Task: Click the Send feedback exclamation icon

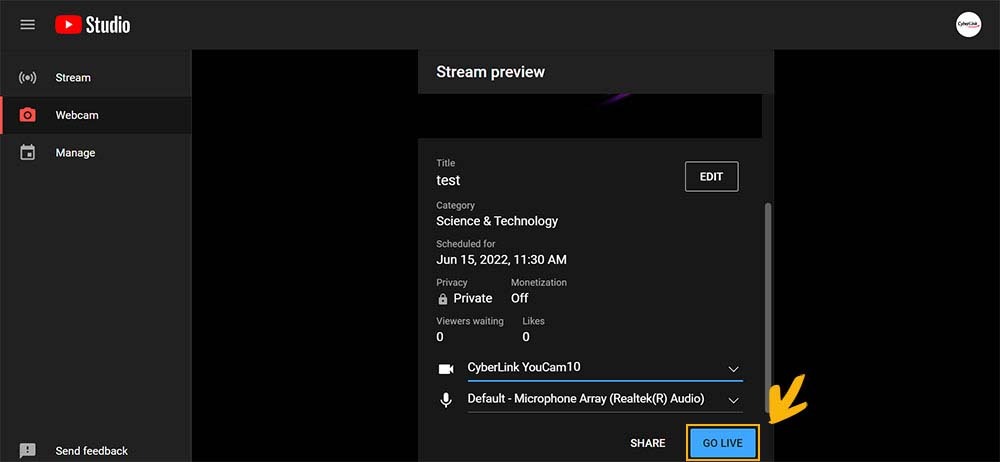Action: tap(27, 451)
